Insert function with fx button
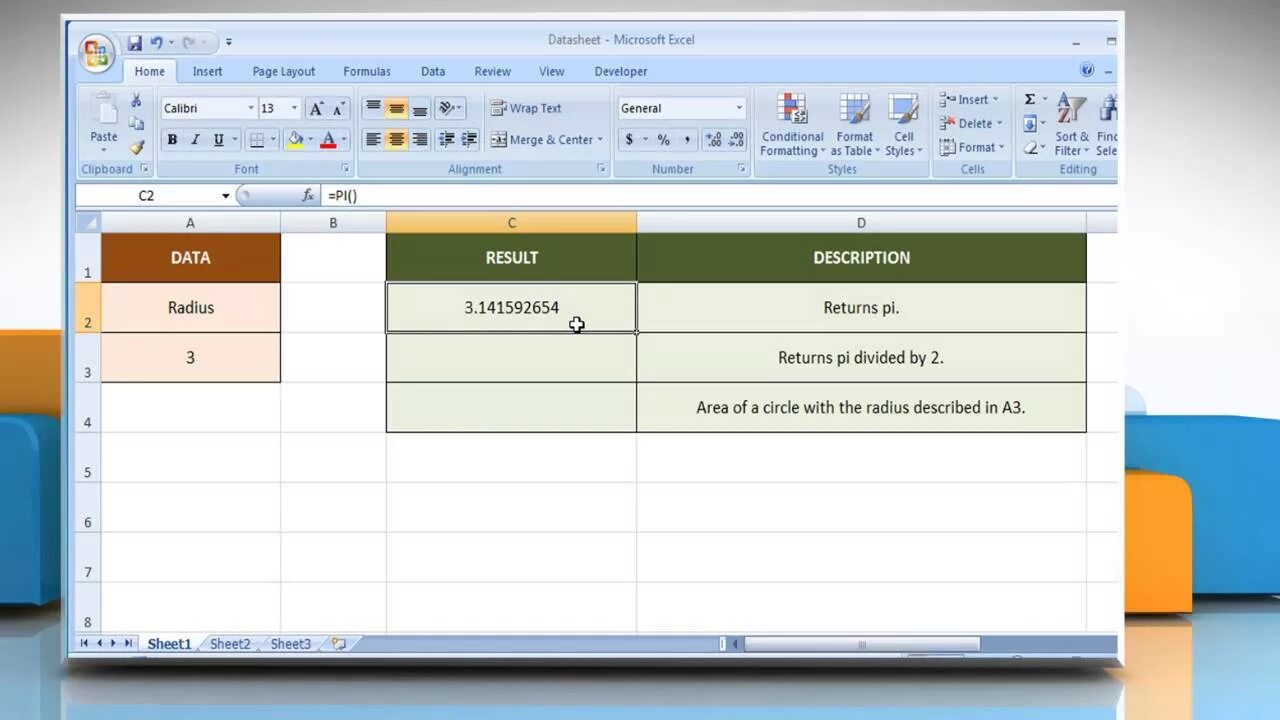 point(308,196)
